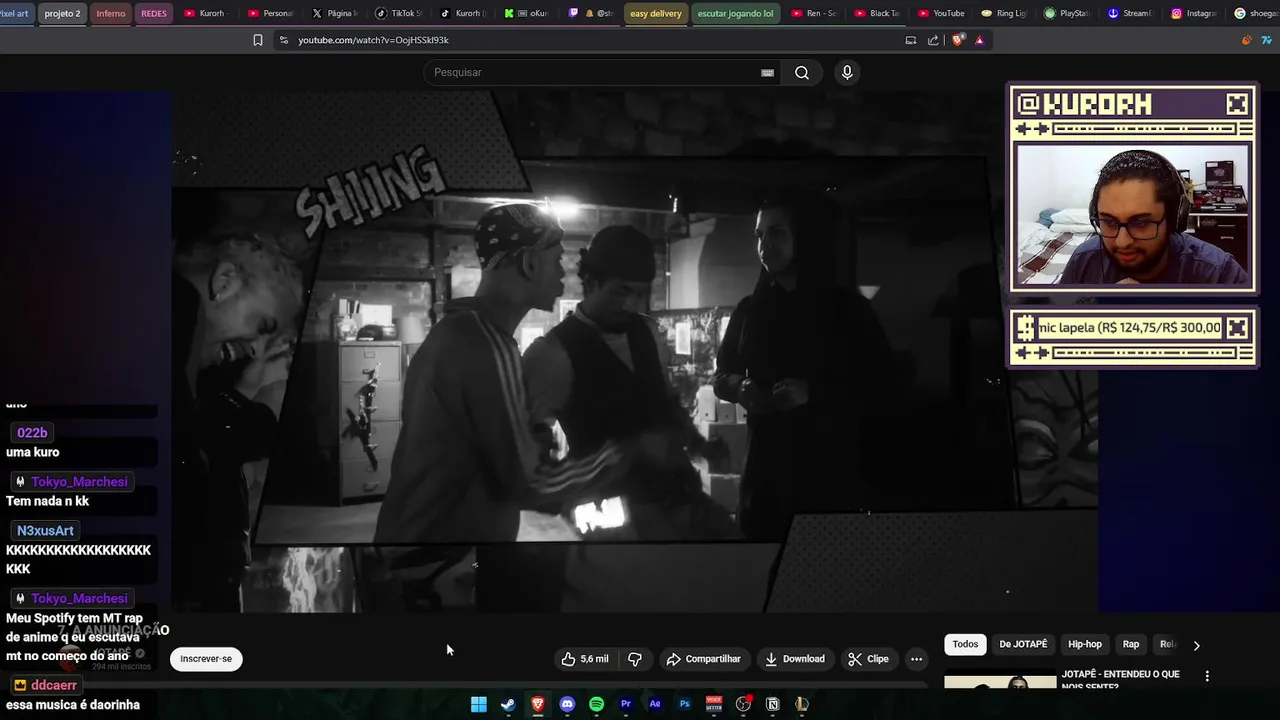This screenshot has width=1280, height=720.
Task: Click chat username Tokyo_Marchesi above Tem nada
Action: click(79, 482)
